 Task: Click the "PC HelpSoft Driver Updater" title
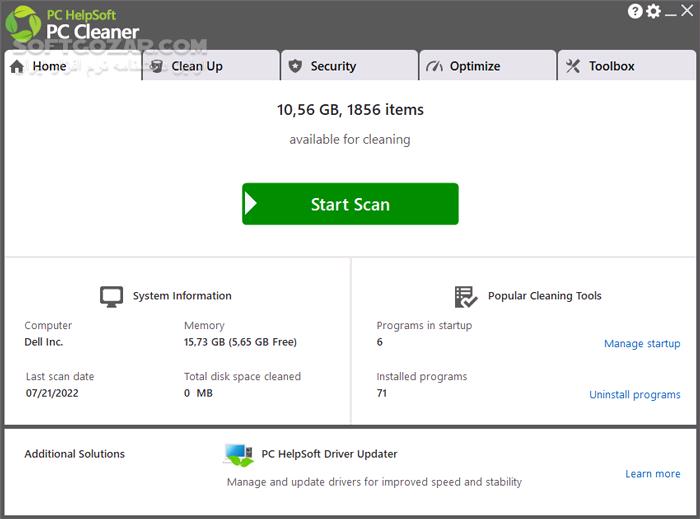[x=329, y=454]
